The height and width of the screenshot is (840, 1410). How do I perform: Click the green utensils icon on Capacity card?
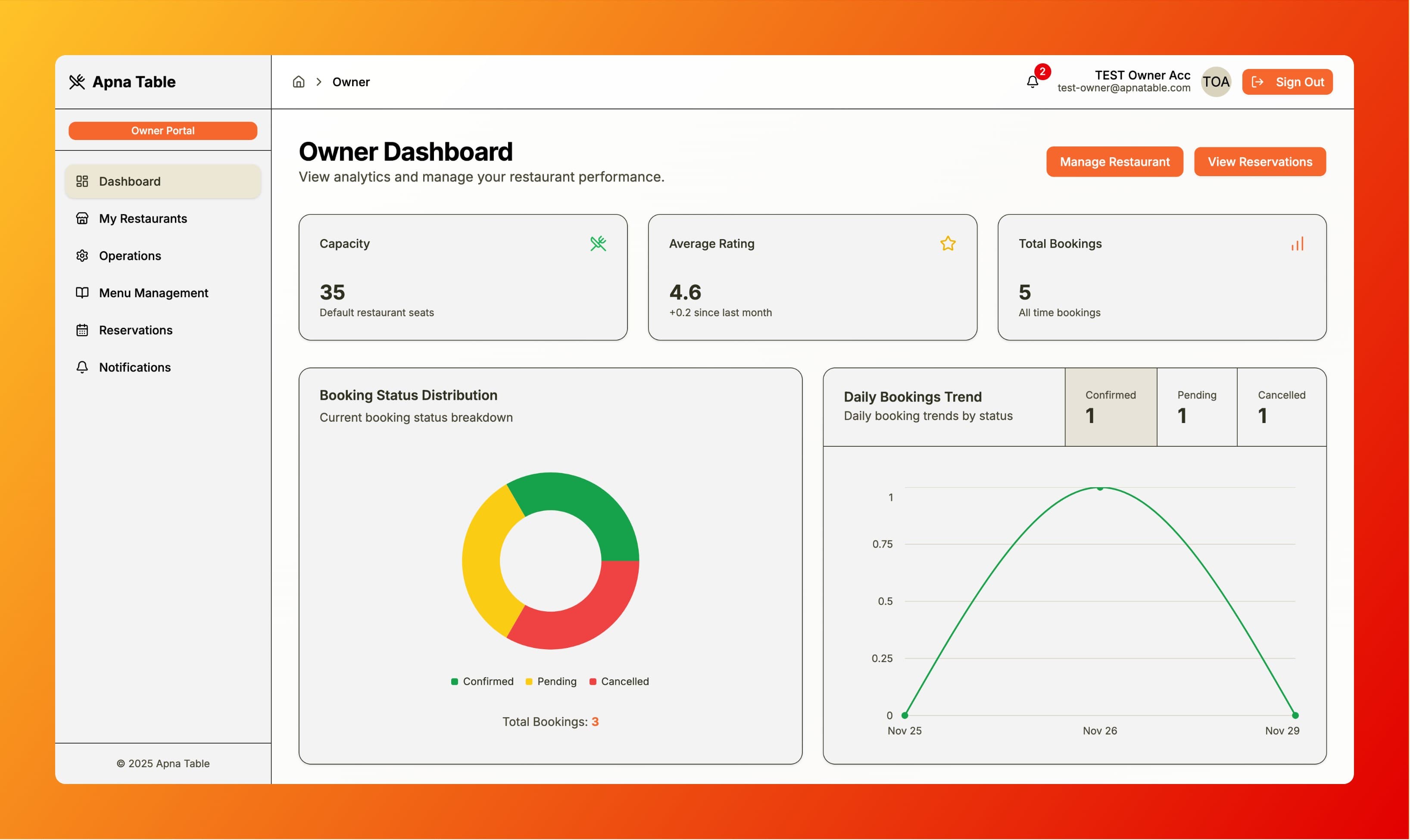click(x=599, y=243)
